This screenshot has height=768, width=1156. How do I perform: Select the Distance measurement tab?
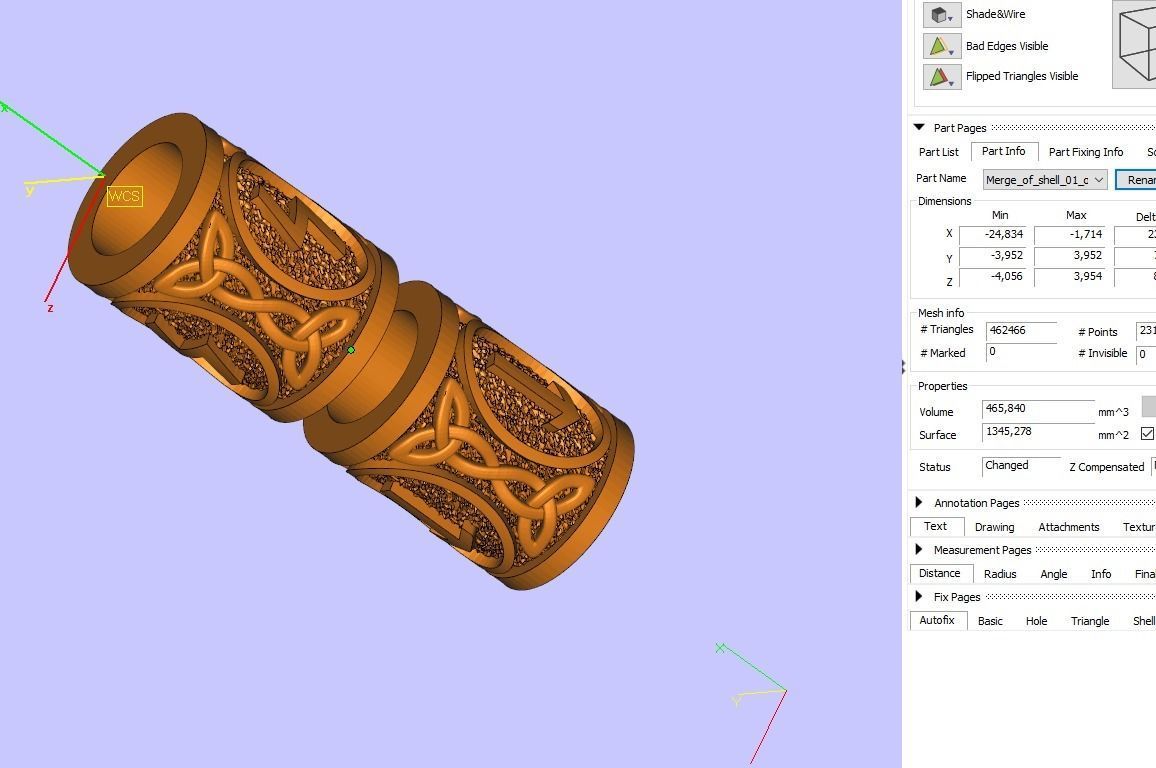939,573
